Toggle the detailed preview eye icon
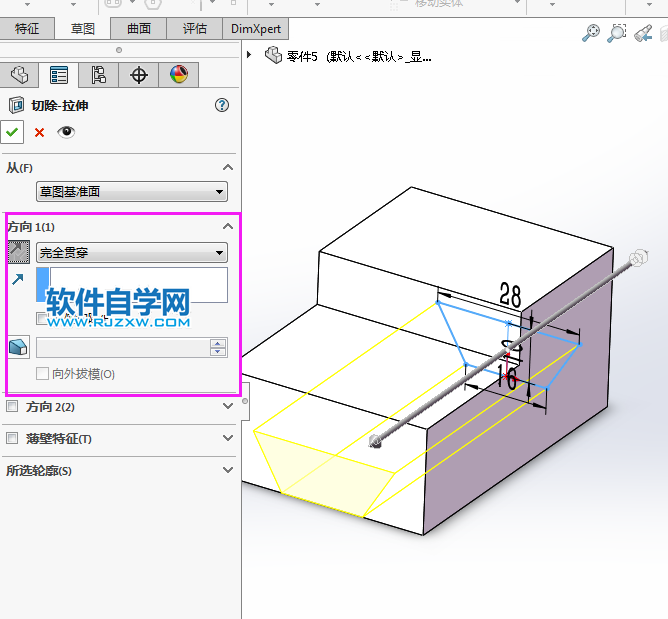This screenshot has width=668, height=619. [66, 132]
